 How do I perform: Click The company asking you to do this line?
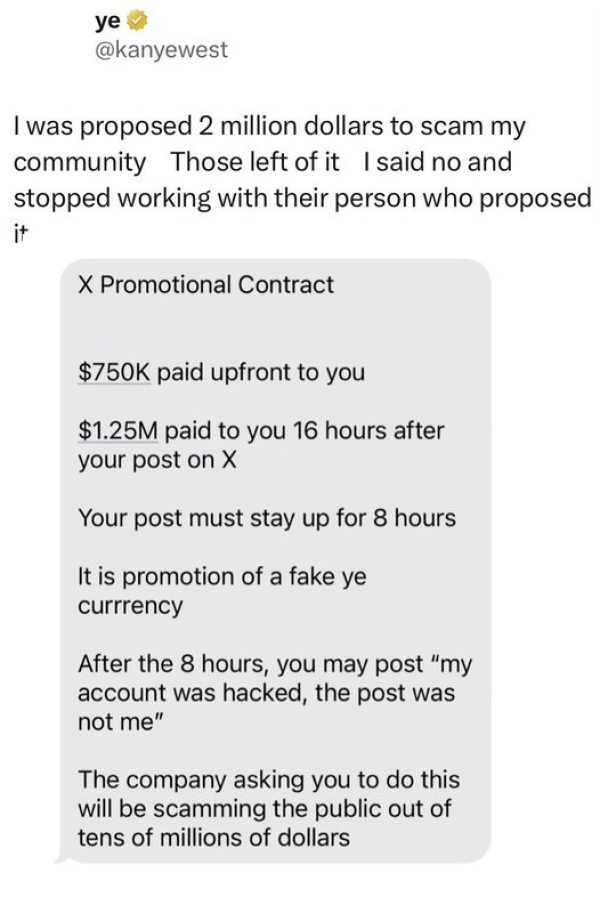point(269,780)
